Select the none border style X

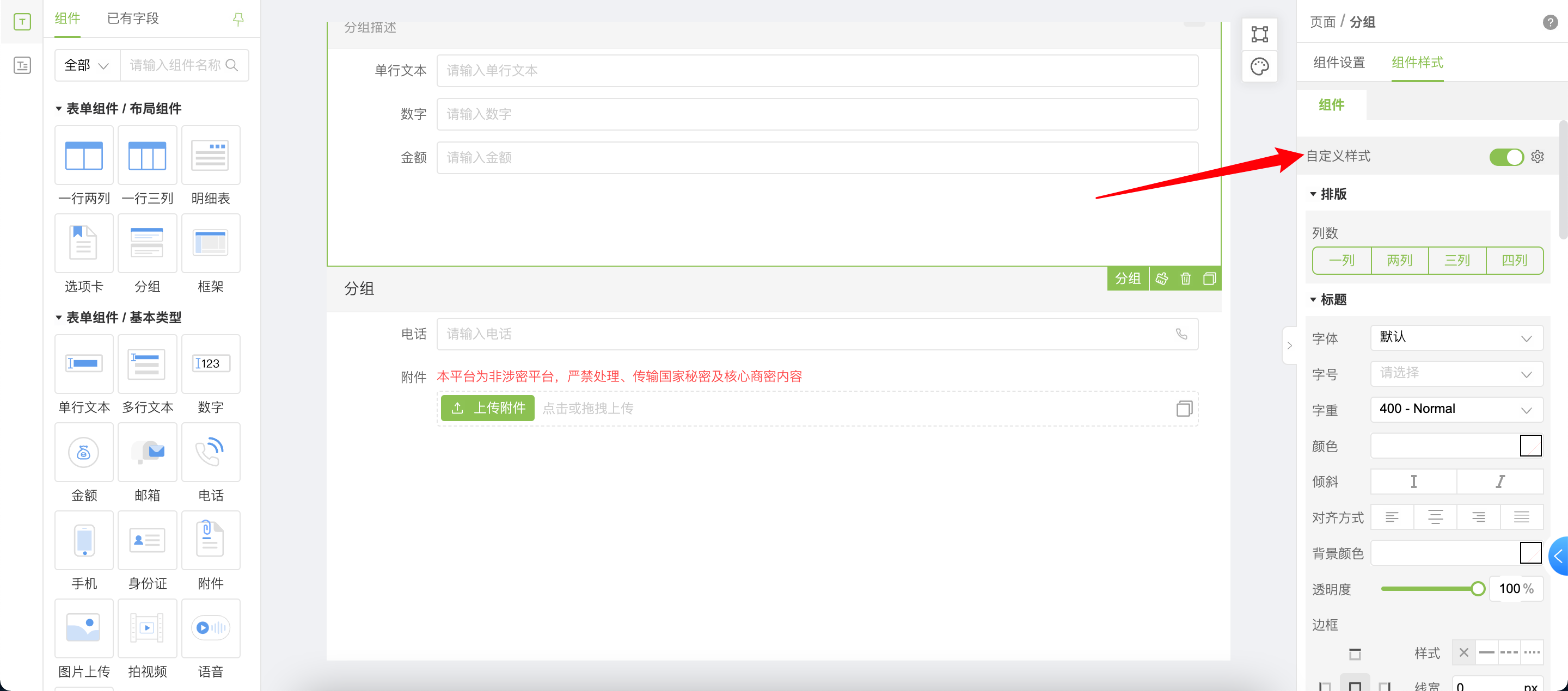[x=1463, y=653]
